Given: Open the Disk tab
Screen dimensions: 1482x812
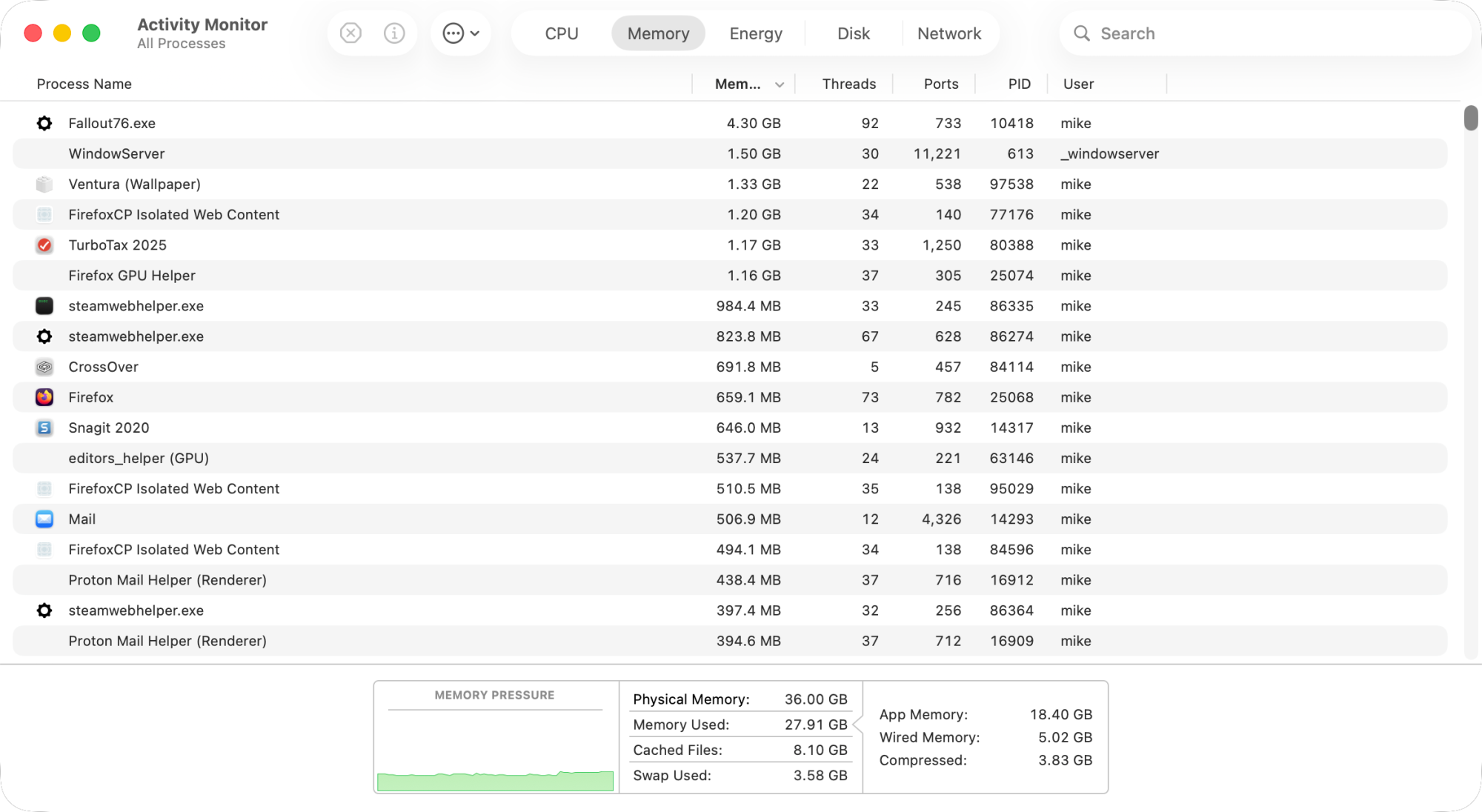Looking at the screenshot, I should (854, 33).
